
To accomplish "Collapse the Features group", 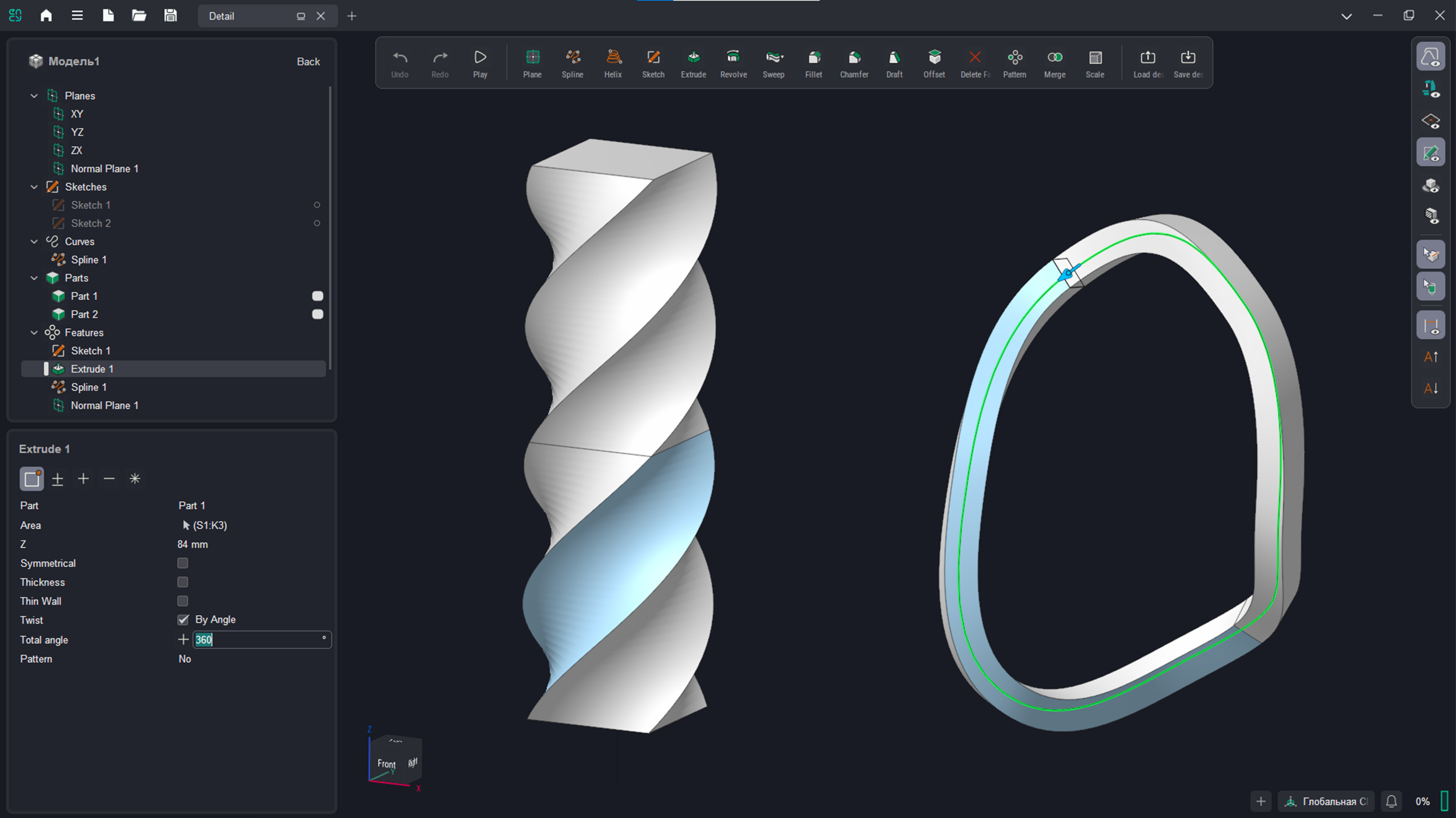I will [x=34, y=332].
